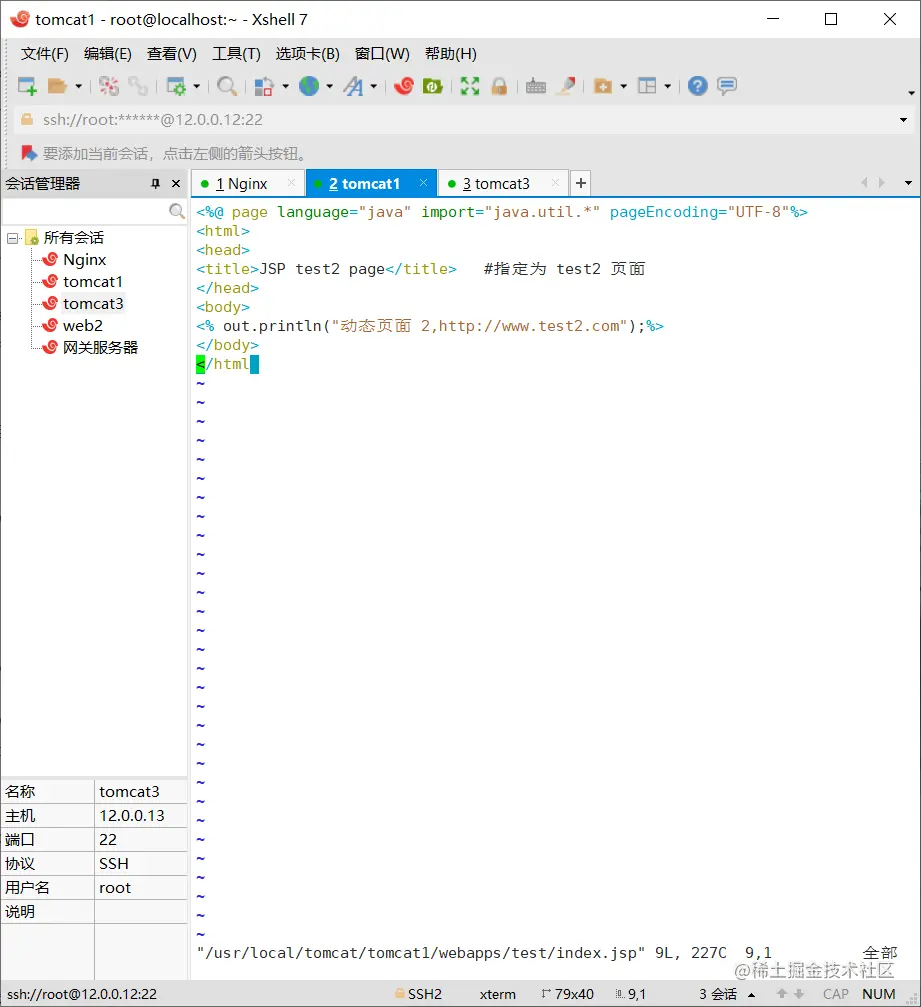Open session Properties gear icon
Screen dimensions: 921x1007
176,85
